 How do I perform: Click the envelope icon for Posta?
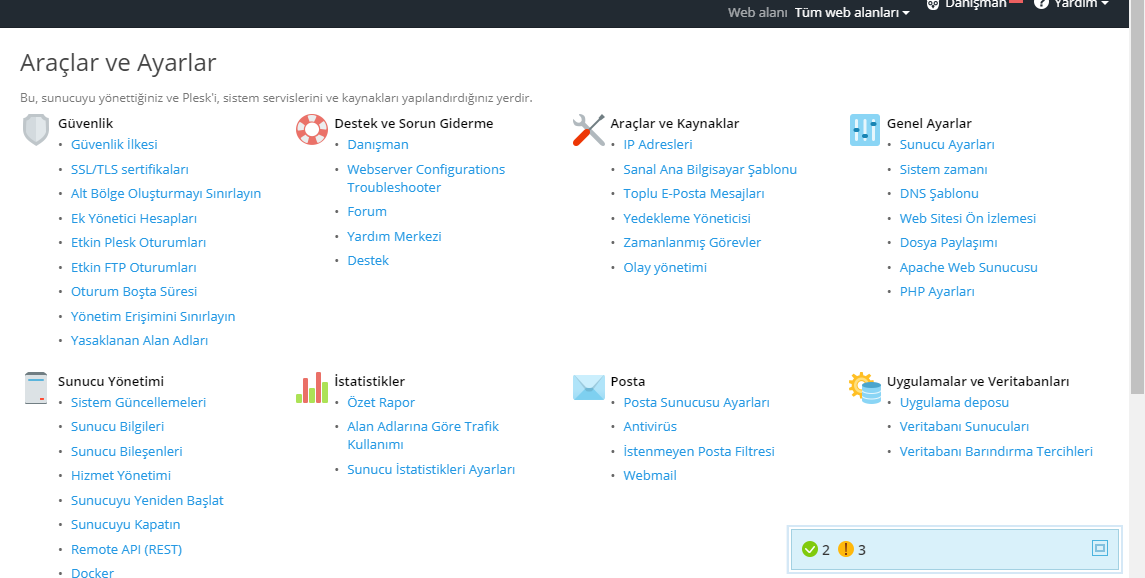pos(589,388)
